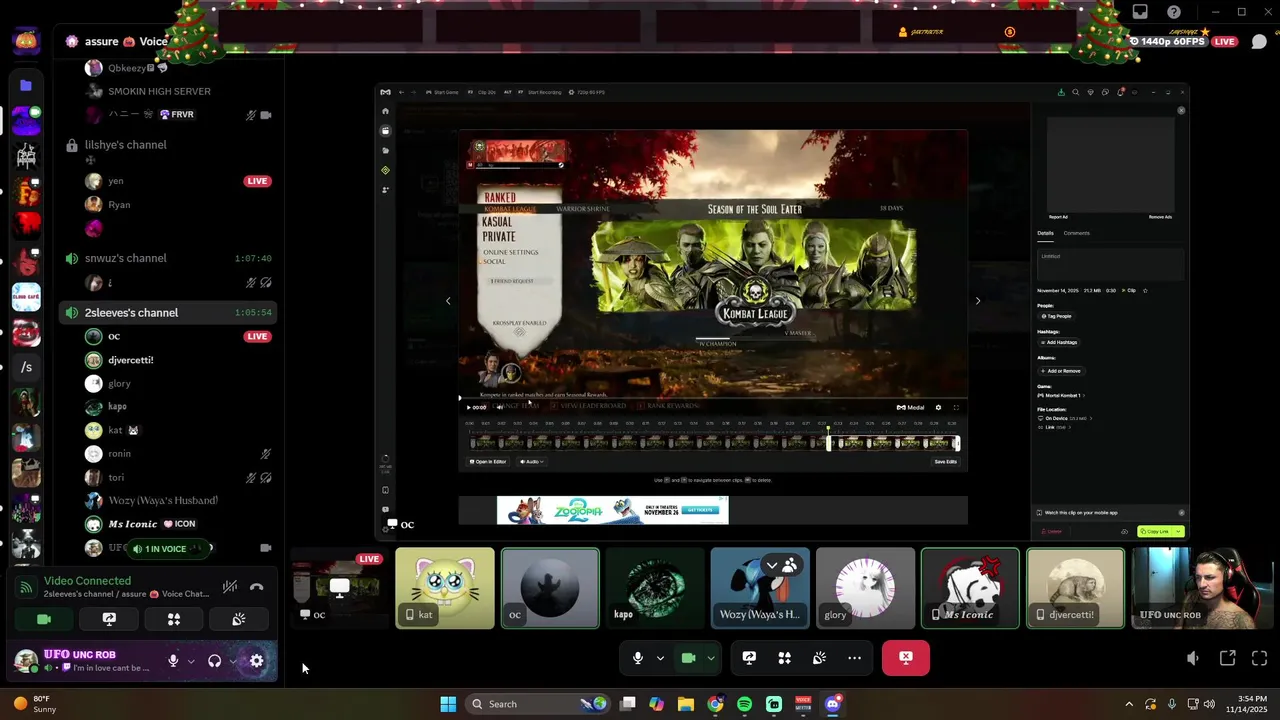Share screen from Video Connected panel
Screen dimensions: 1280x720
(109, 619)
